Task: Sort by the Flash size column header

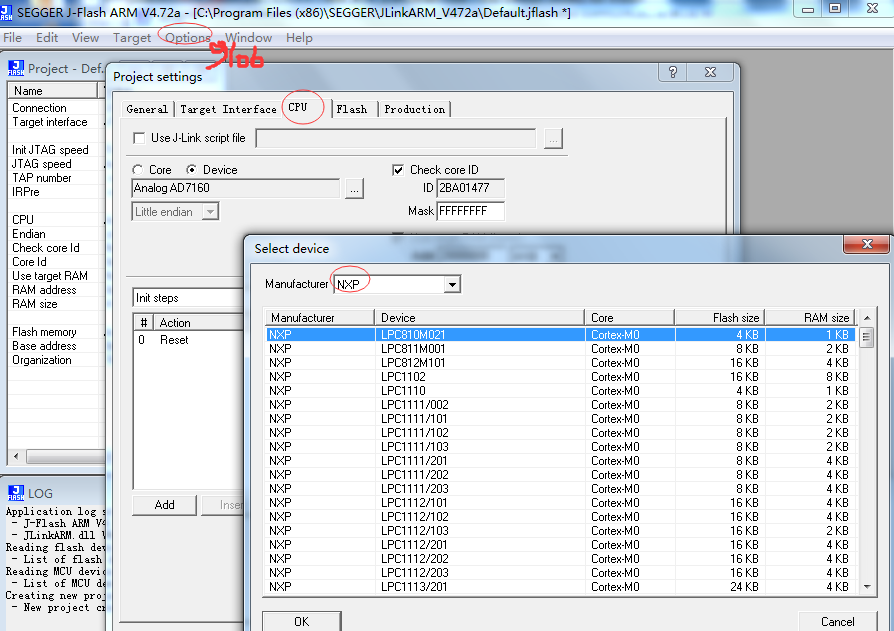Action: click(720, 317)
